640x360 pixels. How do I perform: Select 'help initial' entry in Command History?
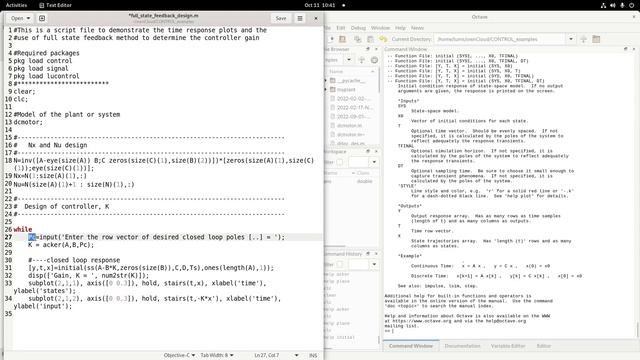(340, 337)
